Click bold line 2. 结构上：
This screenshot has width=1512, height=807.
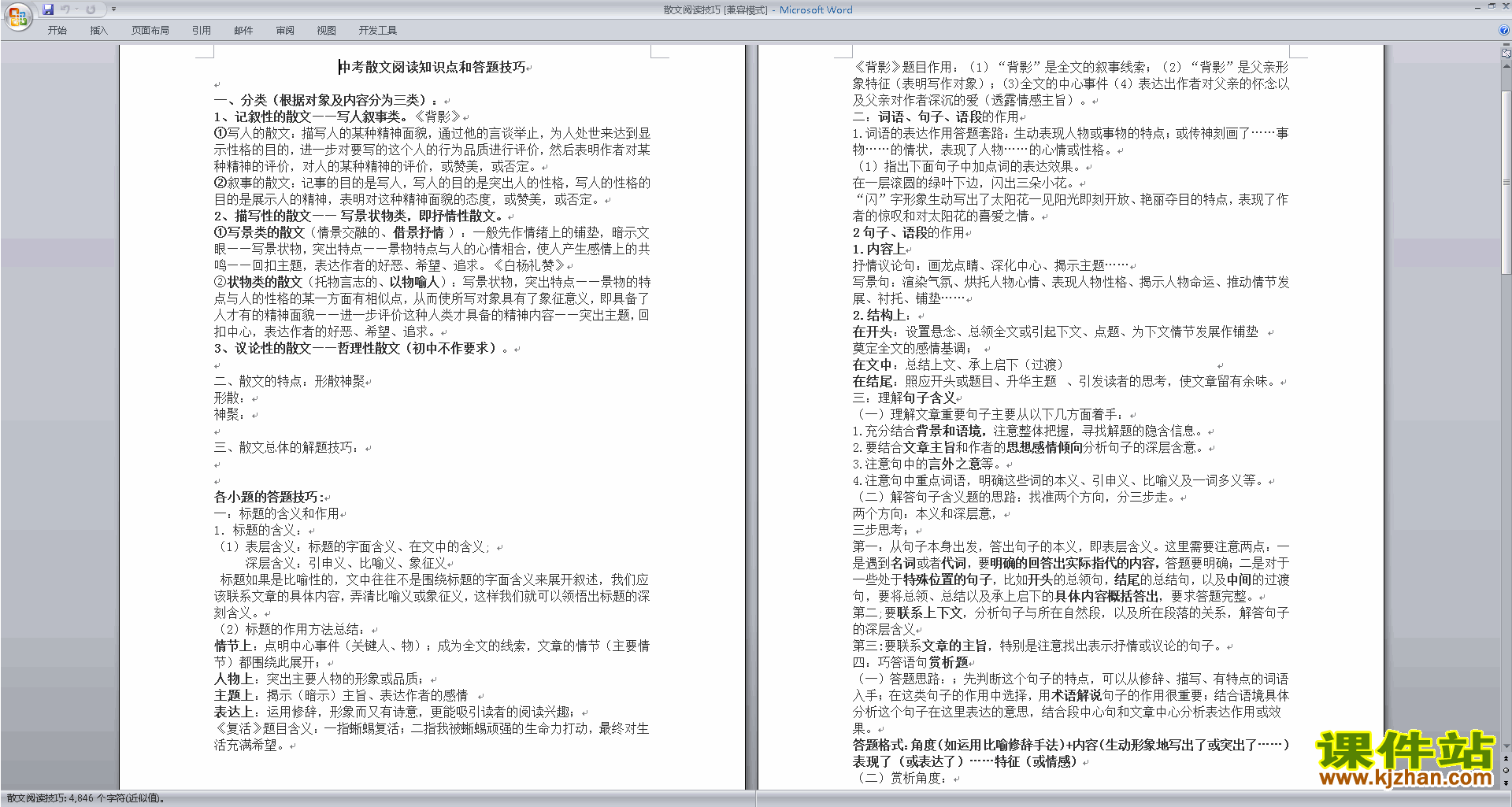[x=882, y=316]
